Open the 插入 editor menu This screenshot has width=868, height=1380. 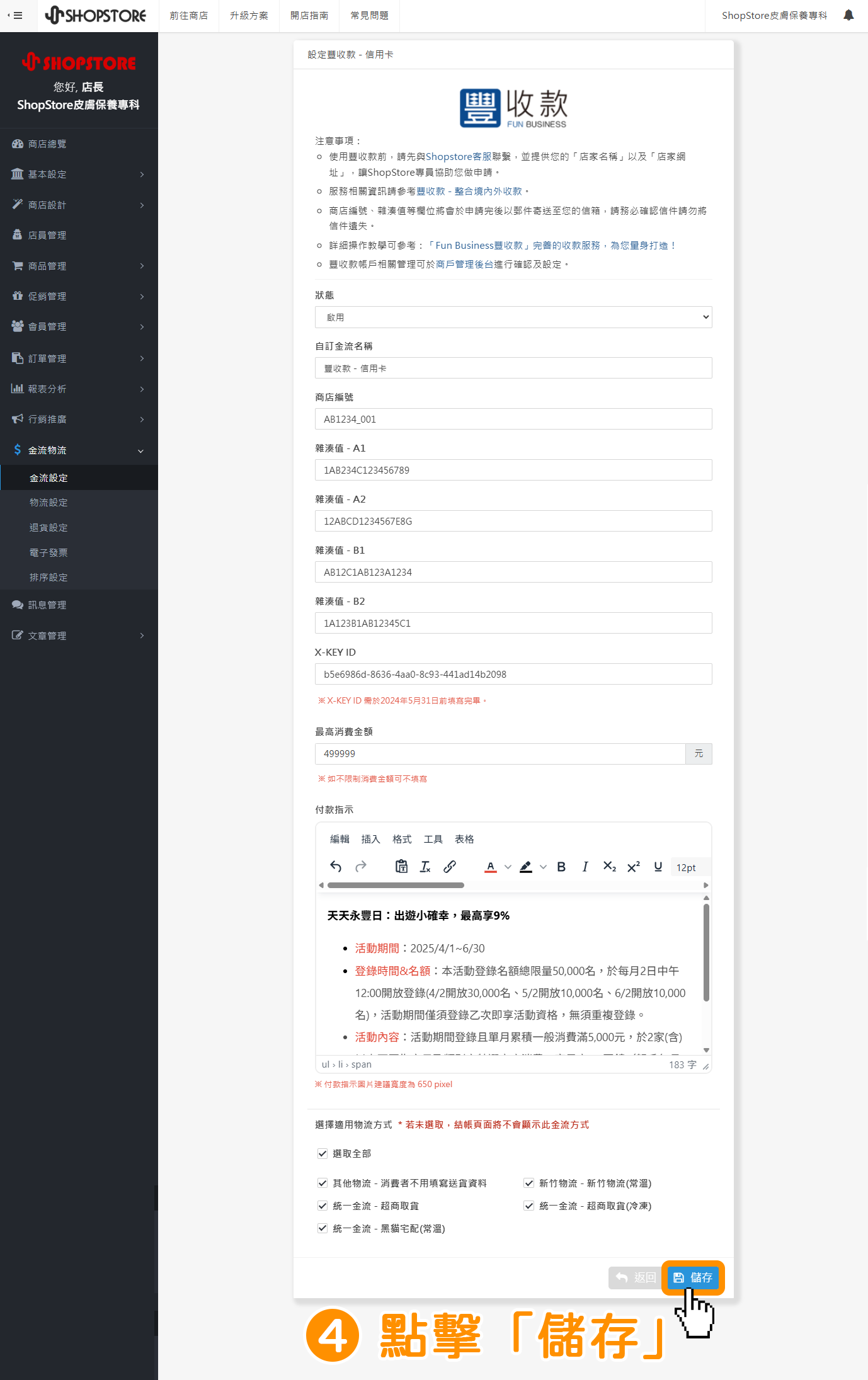pyautogui.click(x=371, y=839)
